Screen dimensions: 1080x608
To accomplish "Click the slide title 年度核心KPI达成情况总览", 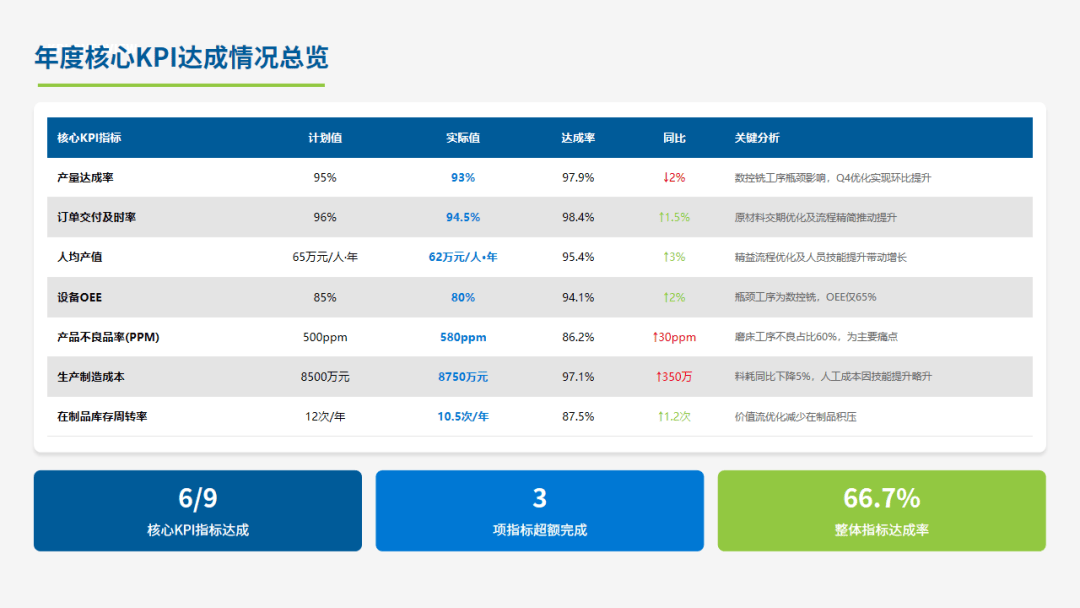I will click(x=181, y=57).
